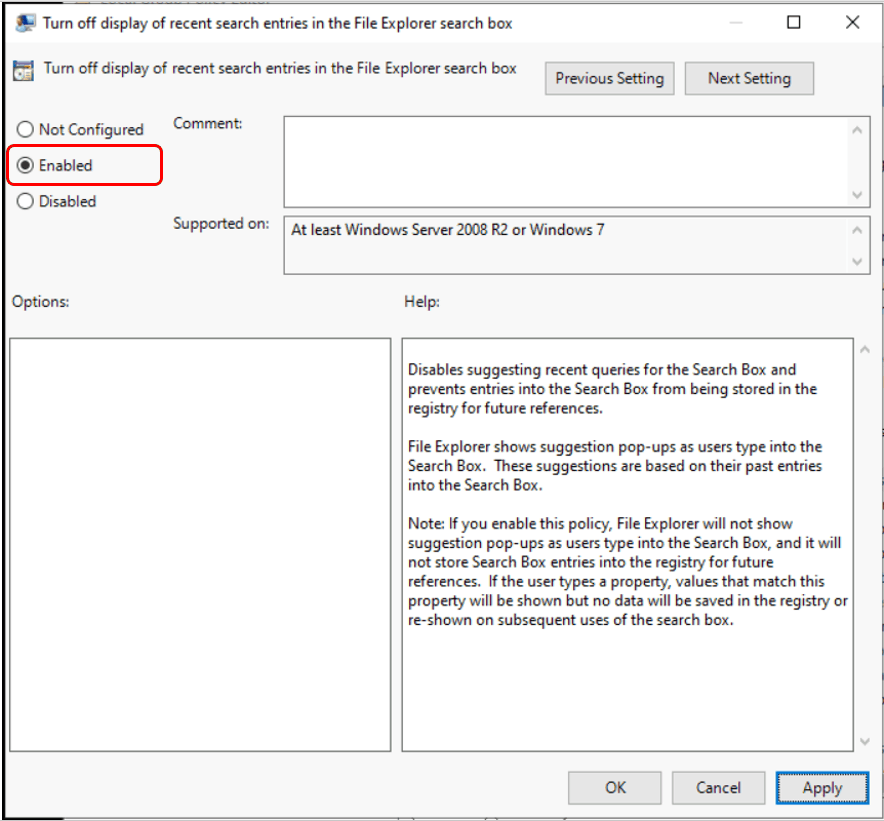Image resolution: width=884 pixels, height=821 pixels.
Task: Click the system icon in the title bar
Action: (24, 22)
